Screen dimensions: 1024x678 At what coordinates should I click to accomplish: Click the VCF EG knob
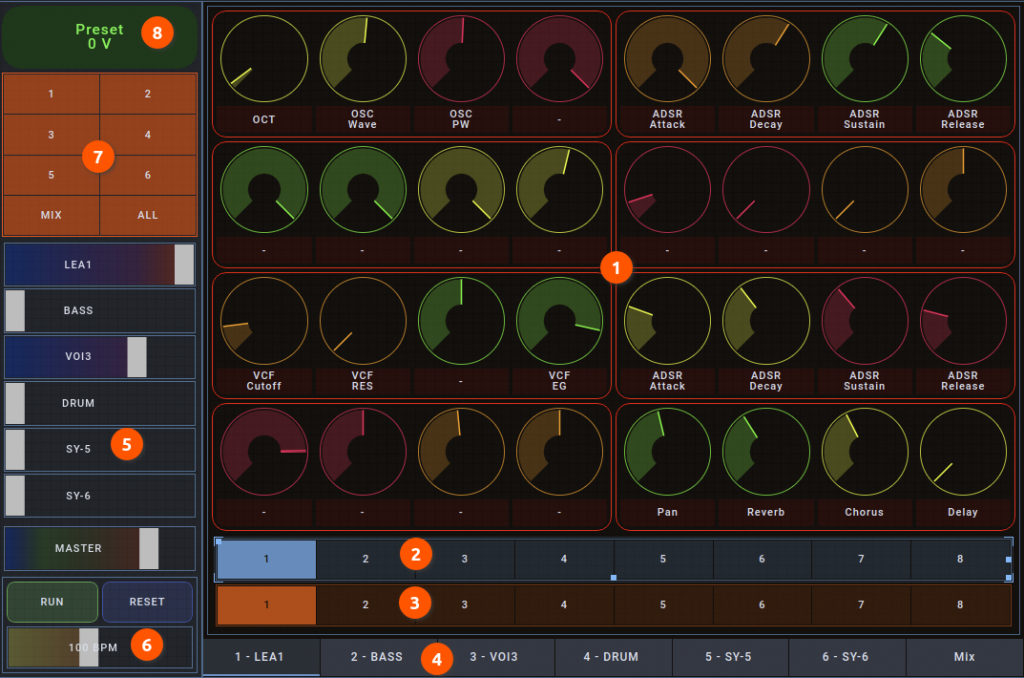coord(560,321)
